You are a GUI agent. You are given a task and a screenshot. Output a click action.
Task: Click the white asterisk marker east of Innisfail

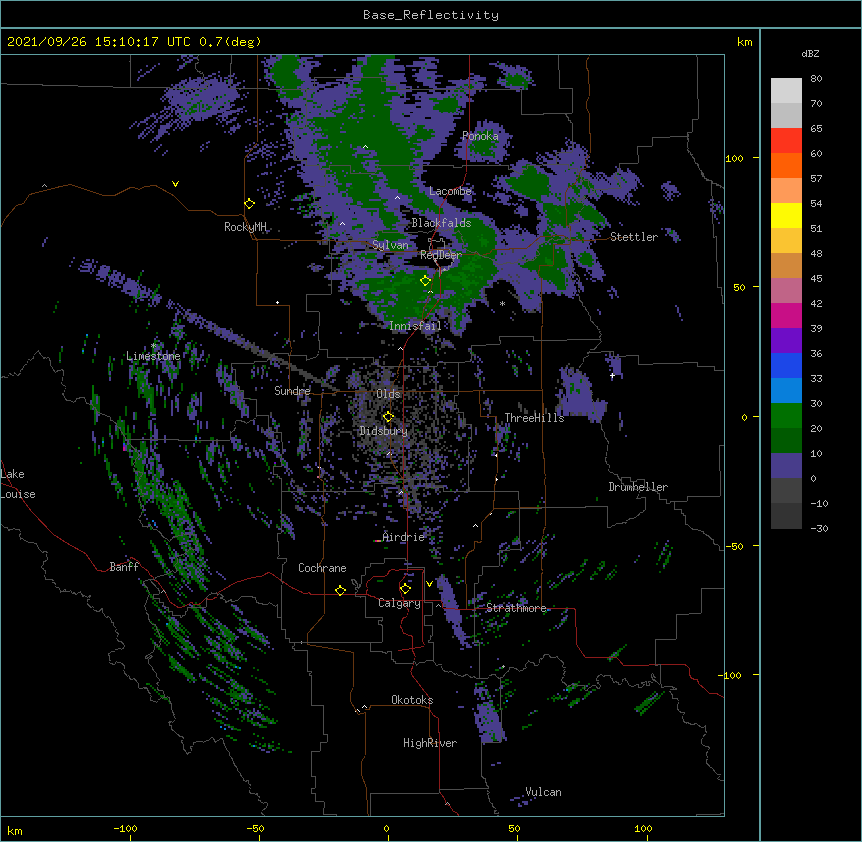tap(502, 304)
